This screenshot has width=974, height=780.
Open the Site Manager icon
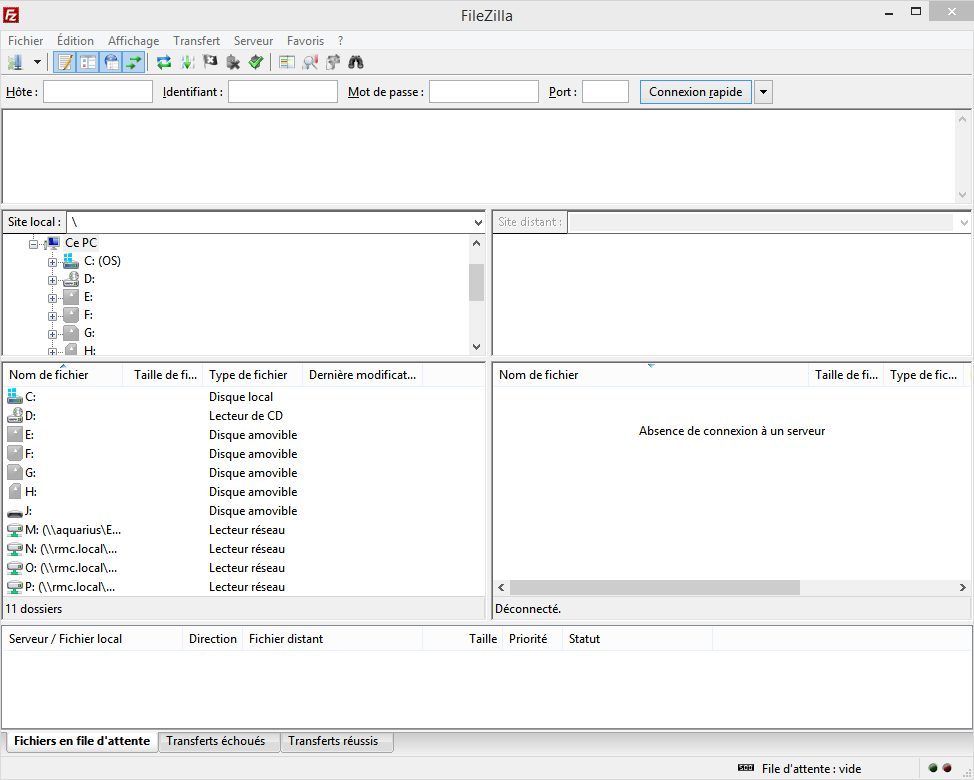(16, 62)
